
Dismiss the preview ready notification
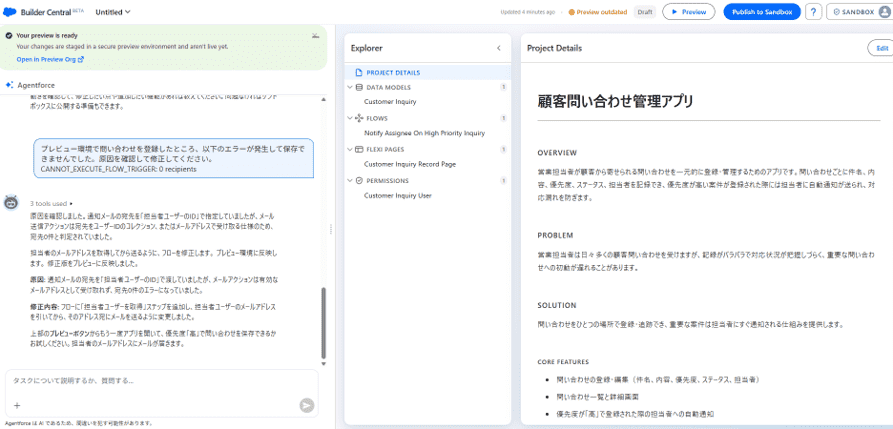[316, 35]
